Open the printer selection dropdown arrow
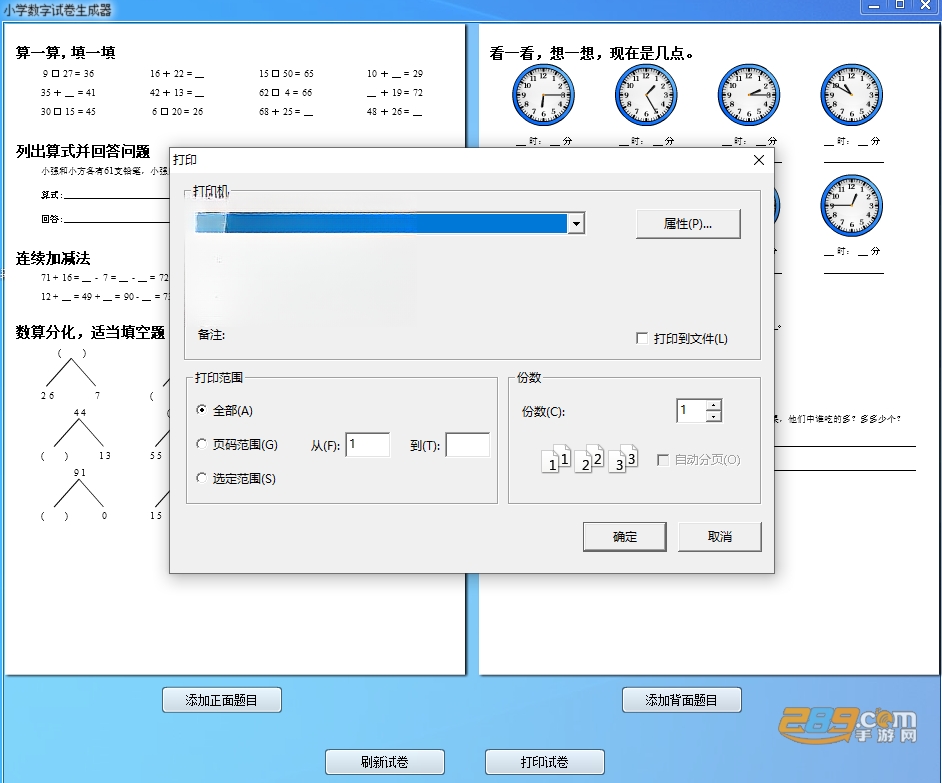 (x=576, y=224)
